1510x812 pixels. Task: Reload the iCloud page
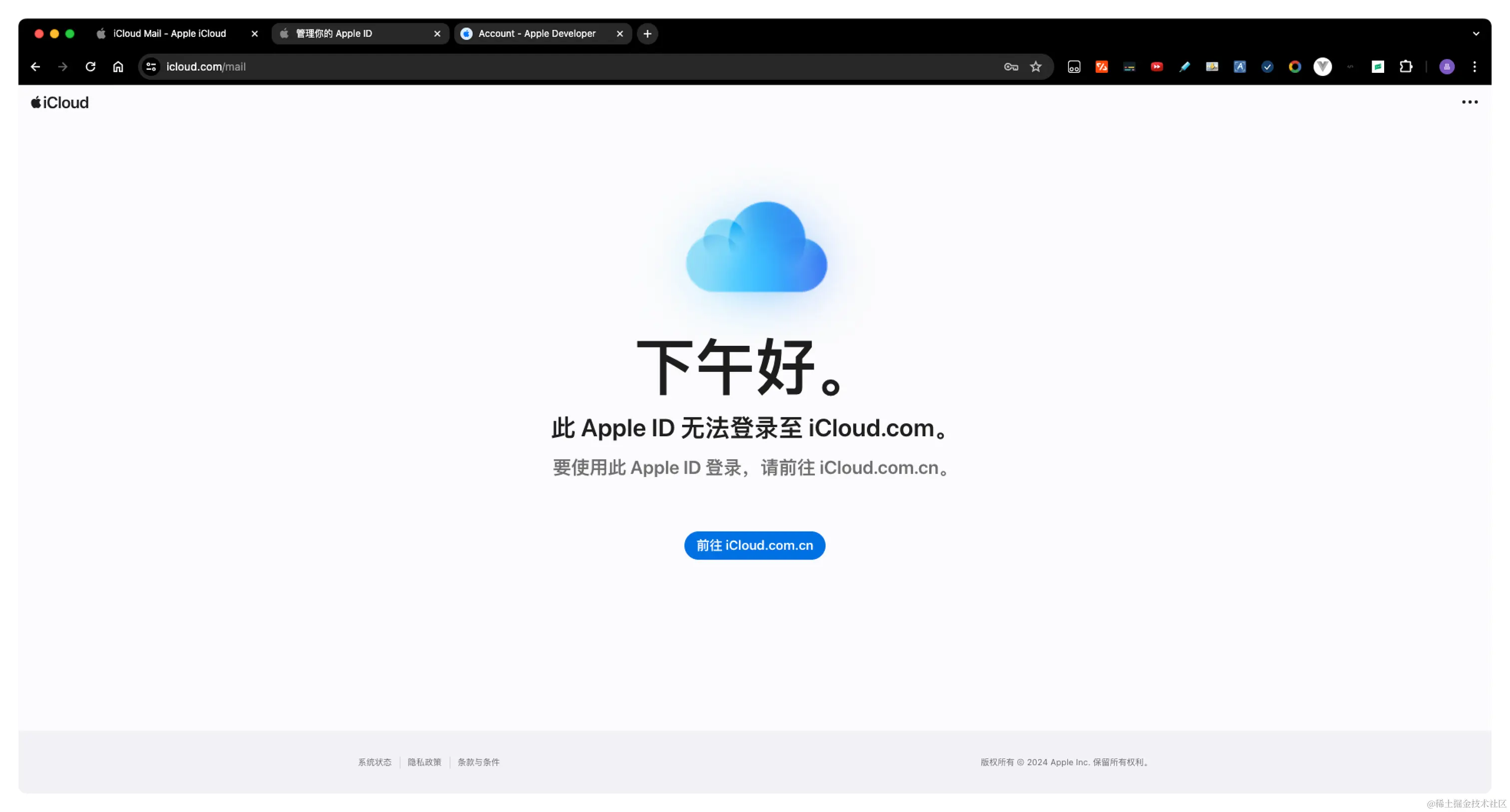click(90, 67)
